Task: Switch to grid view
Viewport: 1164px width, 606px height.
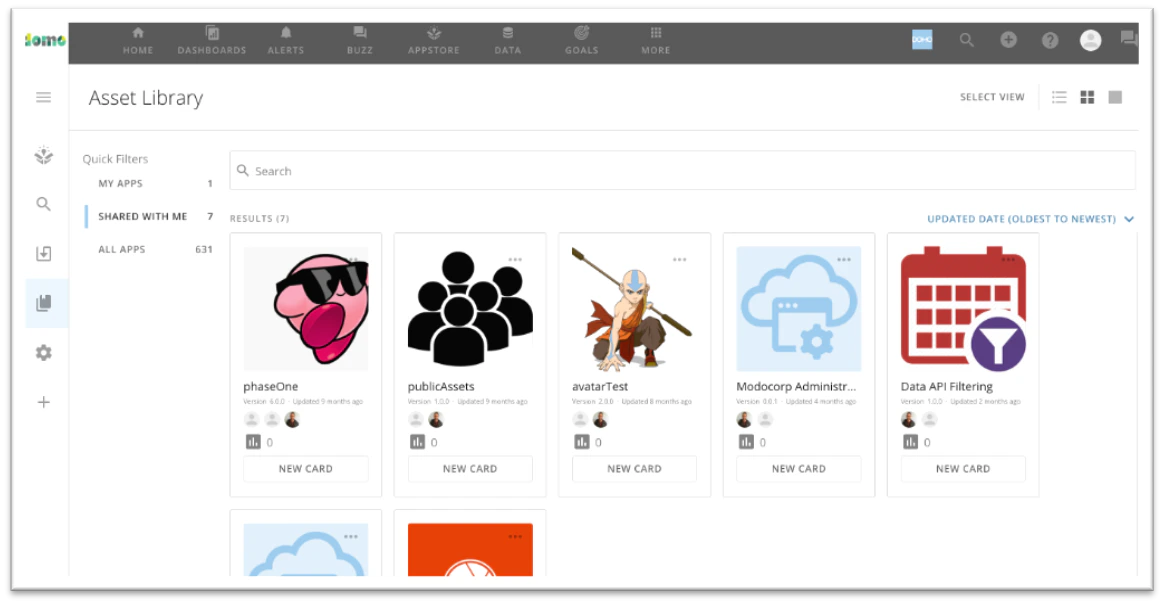Action: point(1088,97)
